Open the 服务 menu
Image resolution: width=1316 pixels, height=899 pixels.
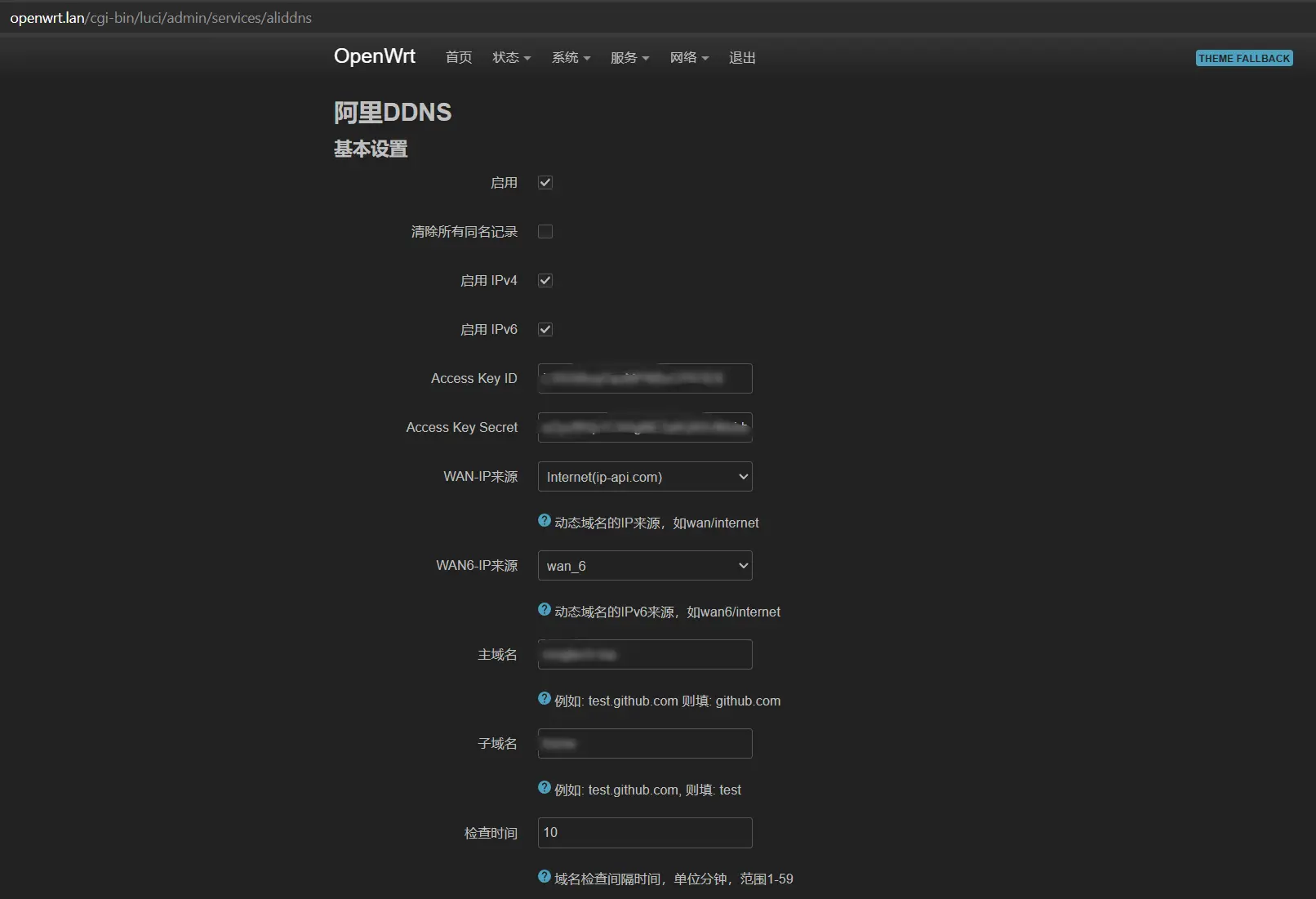pos(629,58)
